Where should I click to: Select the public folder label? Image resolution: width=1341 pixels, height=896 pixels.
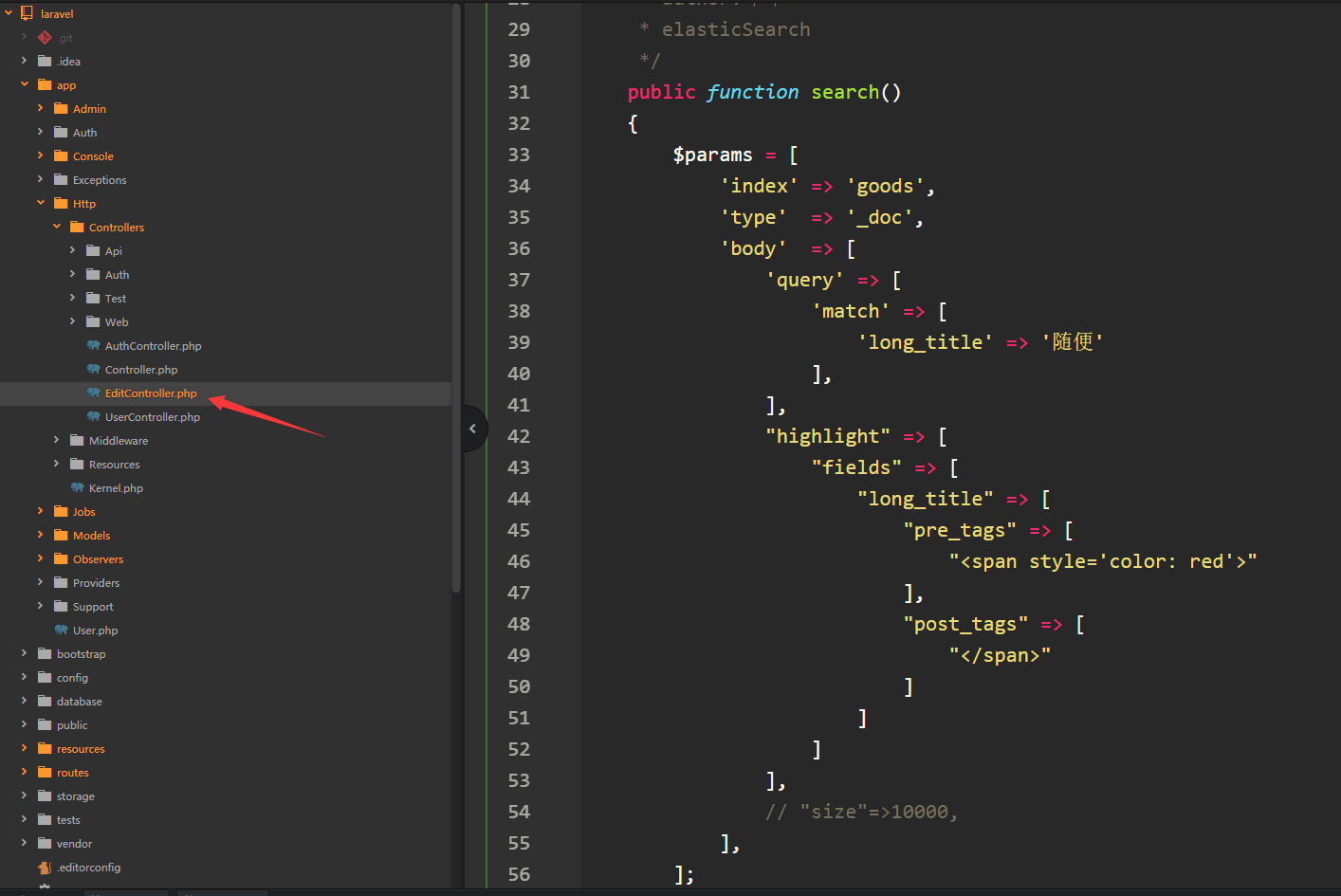coord(72,725)
